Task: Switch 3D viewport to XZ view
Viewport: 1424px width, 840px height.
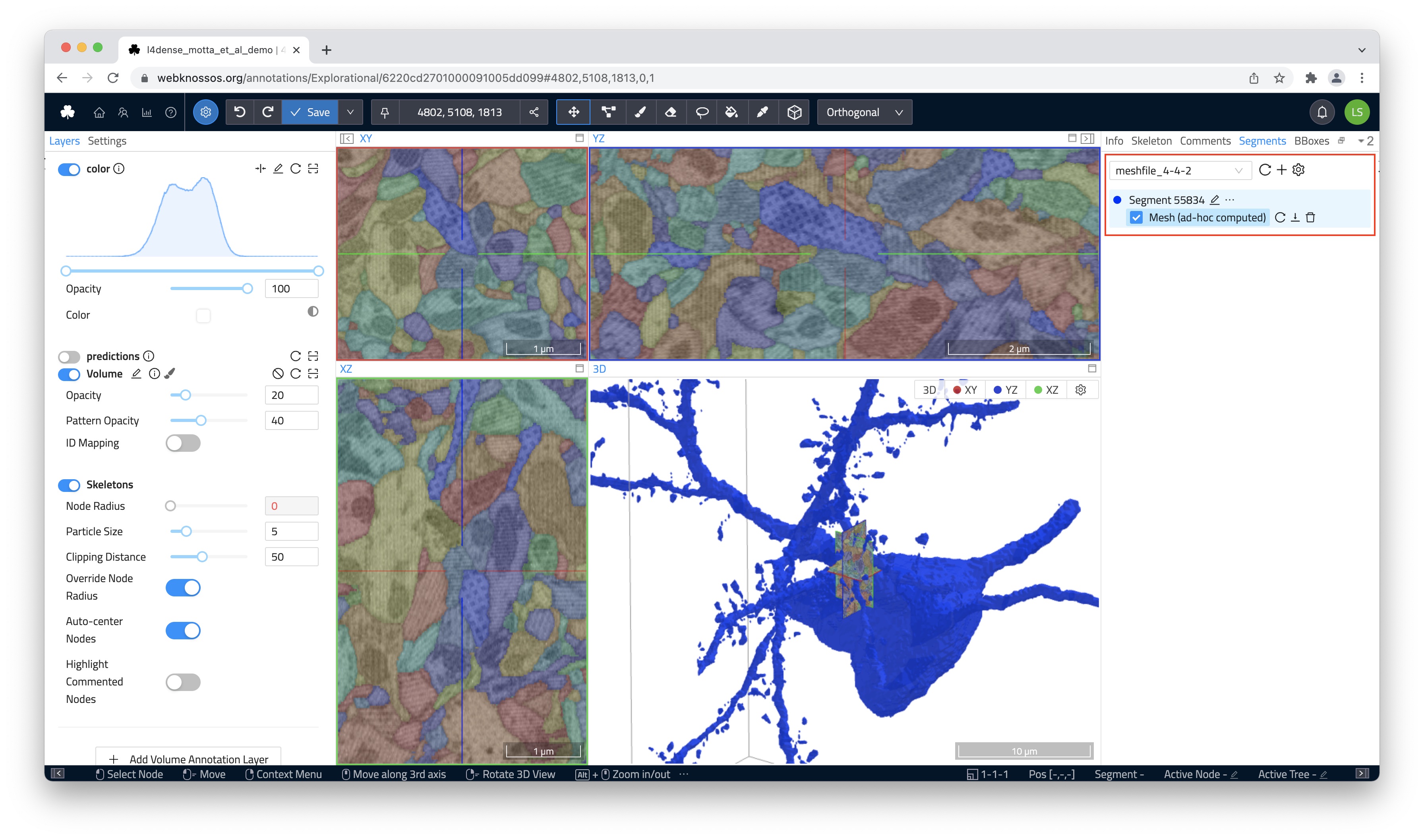Action: (x=1046, y=389)
